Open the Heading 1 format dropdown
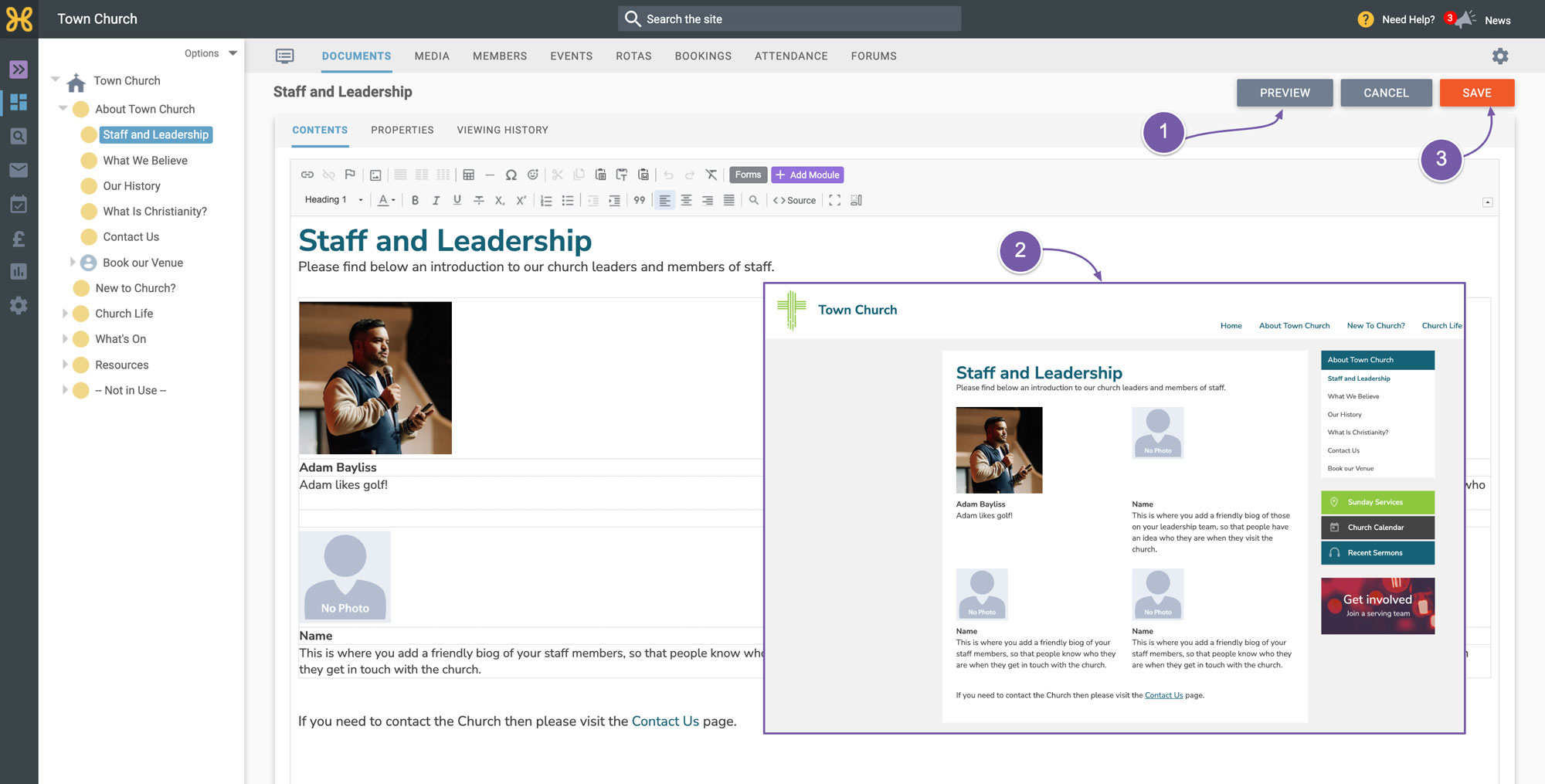Screen dimensions: 1545x784 point(334,200)
